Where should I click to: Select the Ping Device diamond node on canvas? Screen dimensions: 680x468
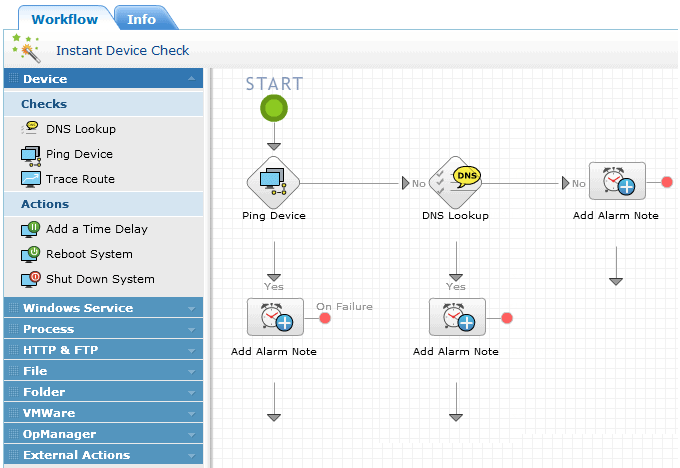(x=273, y=183)
